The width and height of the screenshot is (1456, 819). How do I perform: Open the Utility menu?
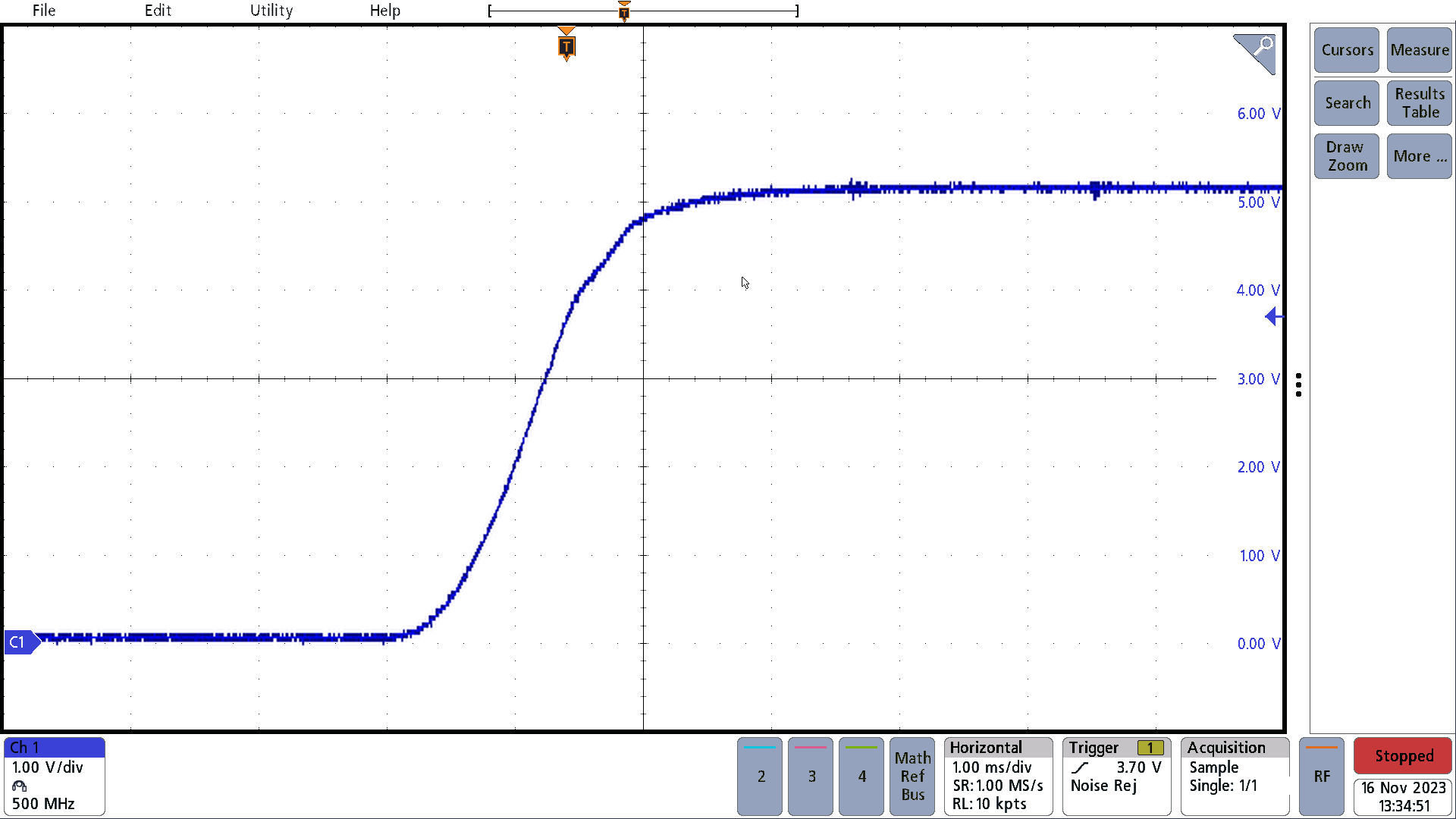(271, 11)
